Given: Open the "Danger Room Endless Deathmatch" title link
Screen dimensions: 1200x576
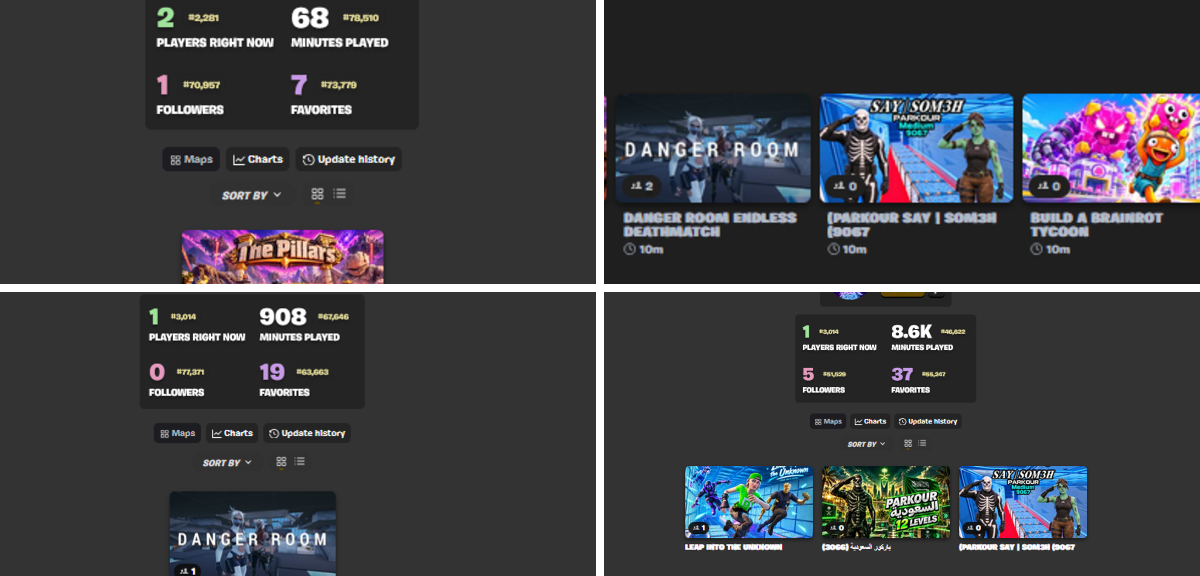Looking at the screenshot, I should tap(710, 224).
